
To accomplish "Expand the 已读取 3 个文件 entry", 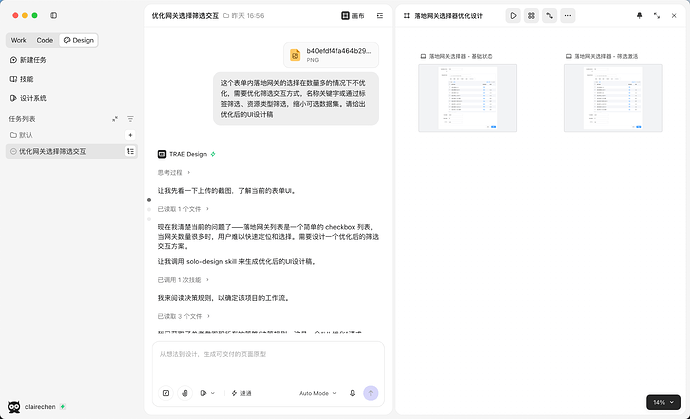I will click(184, 316).
